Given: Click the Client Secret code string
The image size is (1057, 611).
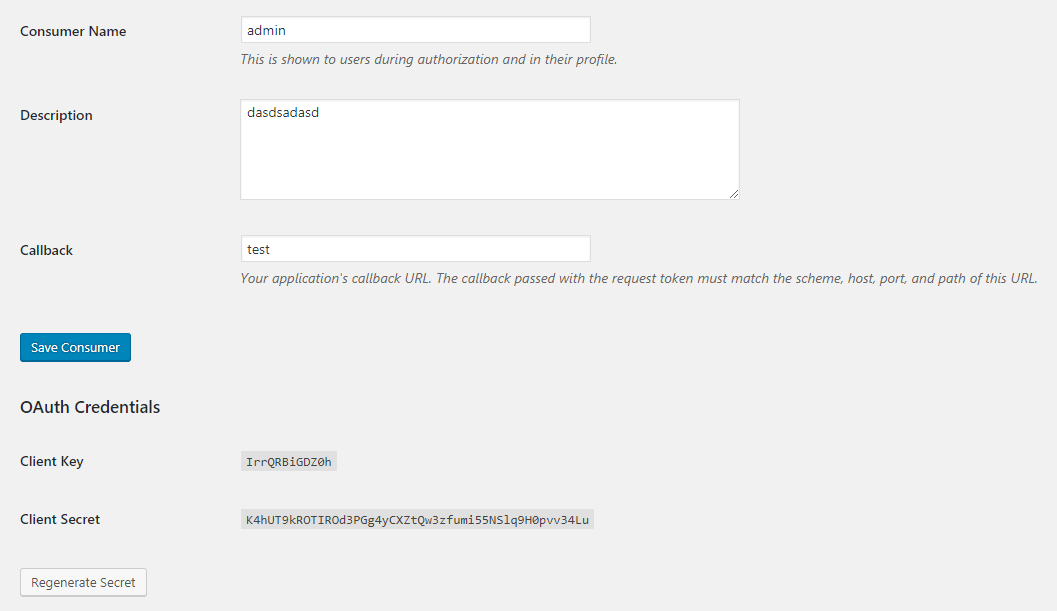Looking at the screenshot, I should coord(417,520).
